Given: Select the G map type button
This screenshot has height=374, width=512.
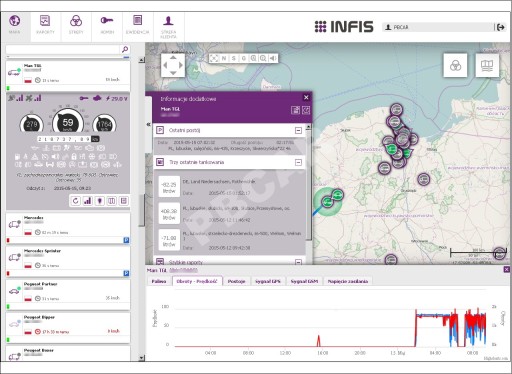Looking at the screenshot, I should 244,58.
